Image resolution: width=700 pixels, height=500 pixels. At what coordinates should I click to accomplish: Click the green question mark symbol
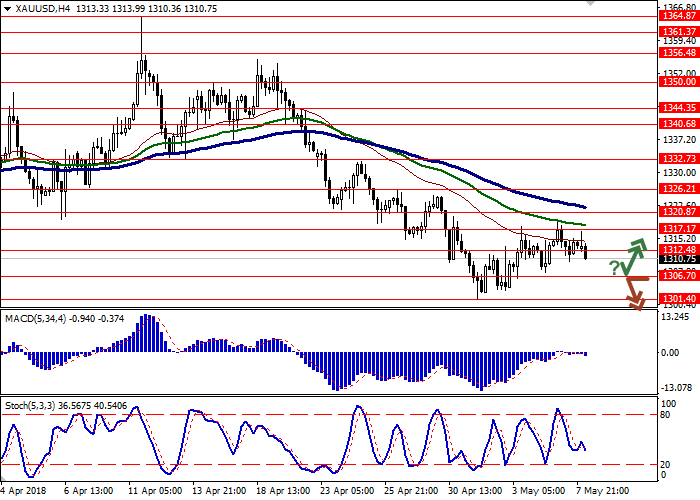[614, 268]
